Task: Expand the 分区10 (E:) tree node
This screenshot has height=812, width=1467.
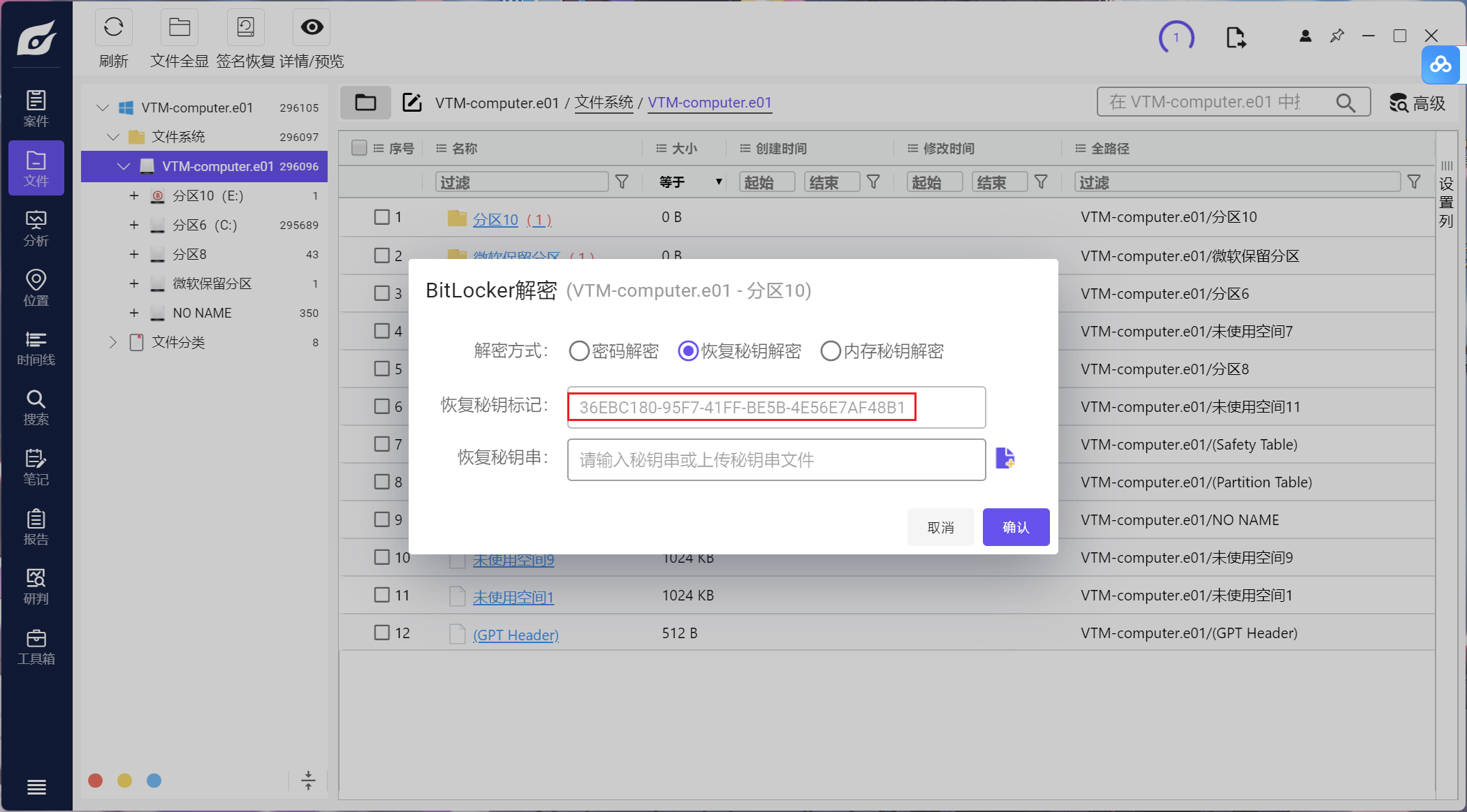Action: click(x=133, y=195)
